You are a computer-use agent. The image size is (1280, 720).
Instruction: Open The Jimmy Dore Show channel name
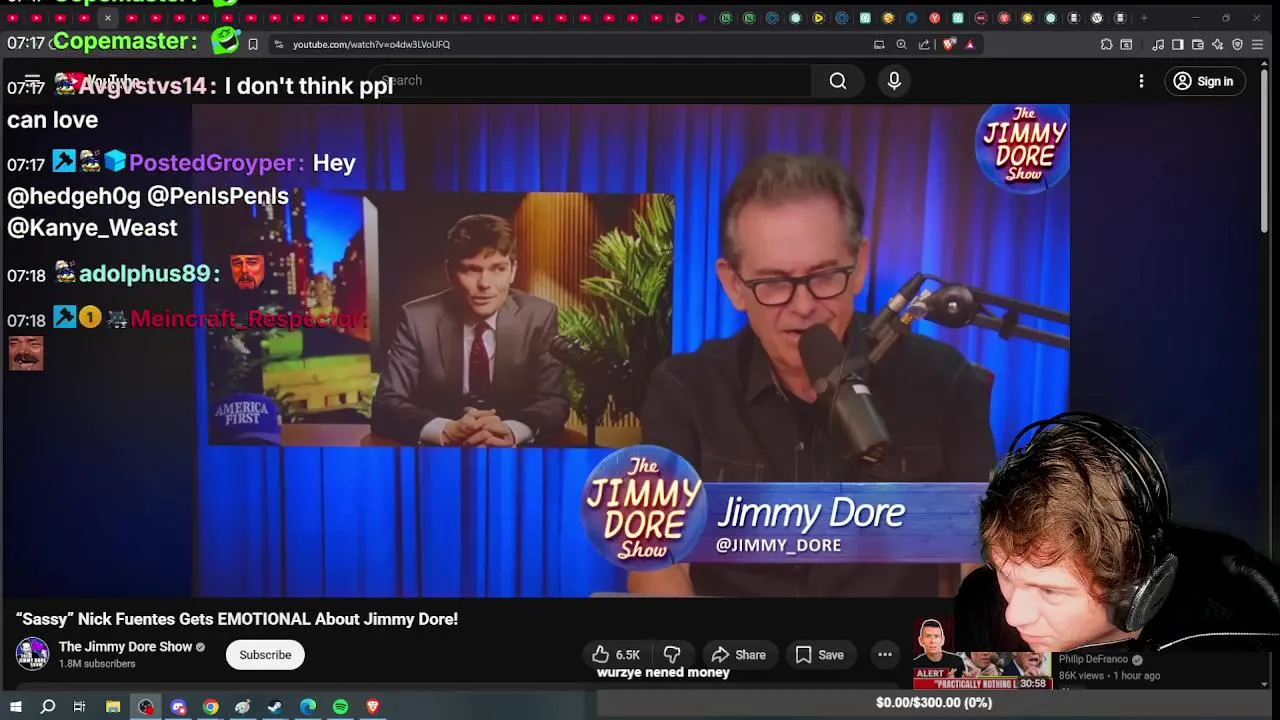[x=125, y=647]
